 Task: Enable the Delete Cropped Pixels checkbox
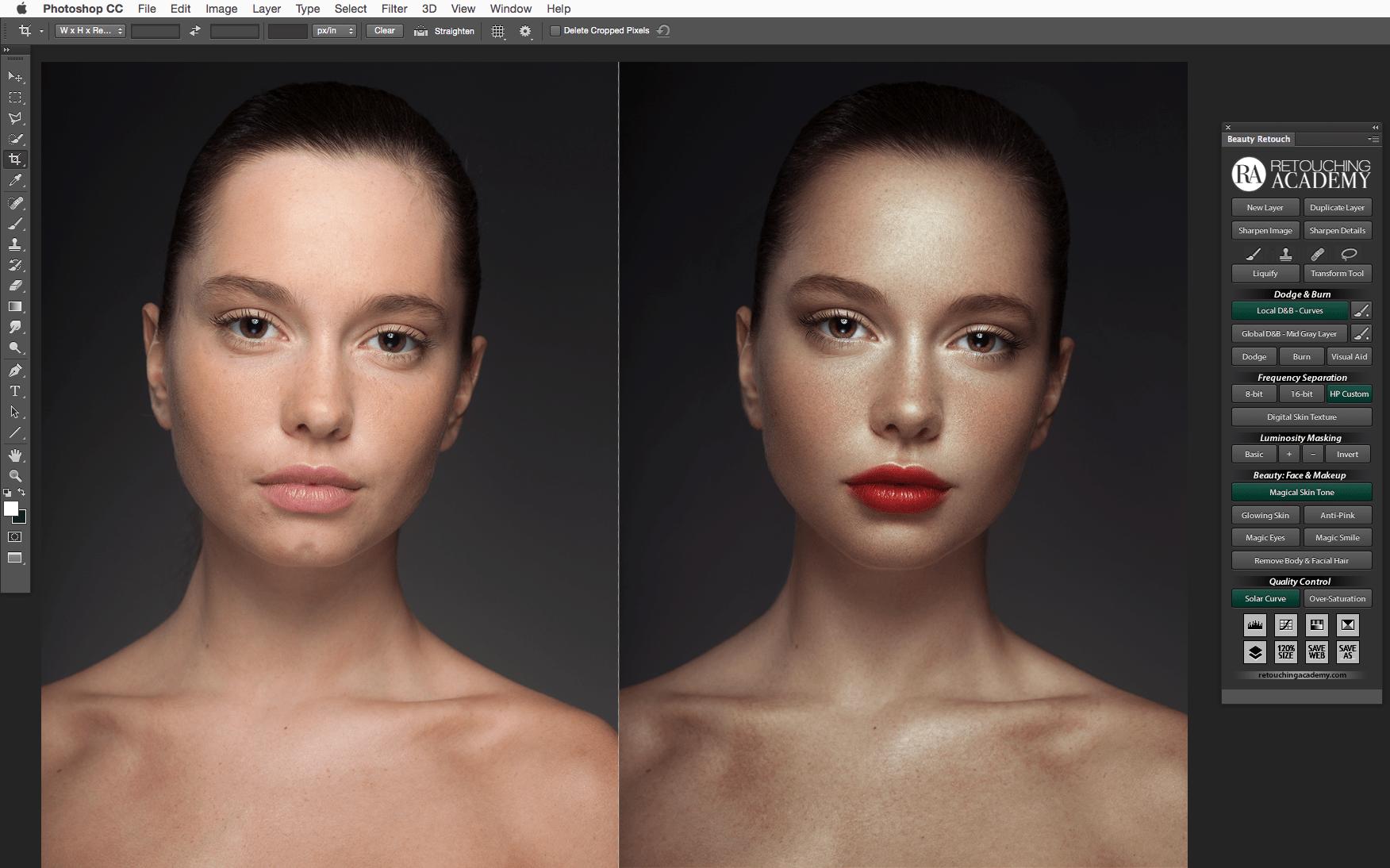555,31
